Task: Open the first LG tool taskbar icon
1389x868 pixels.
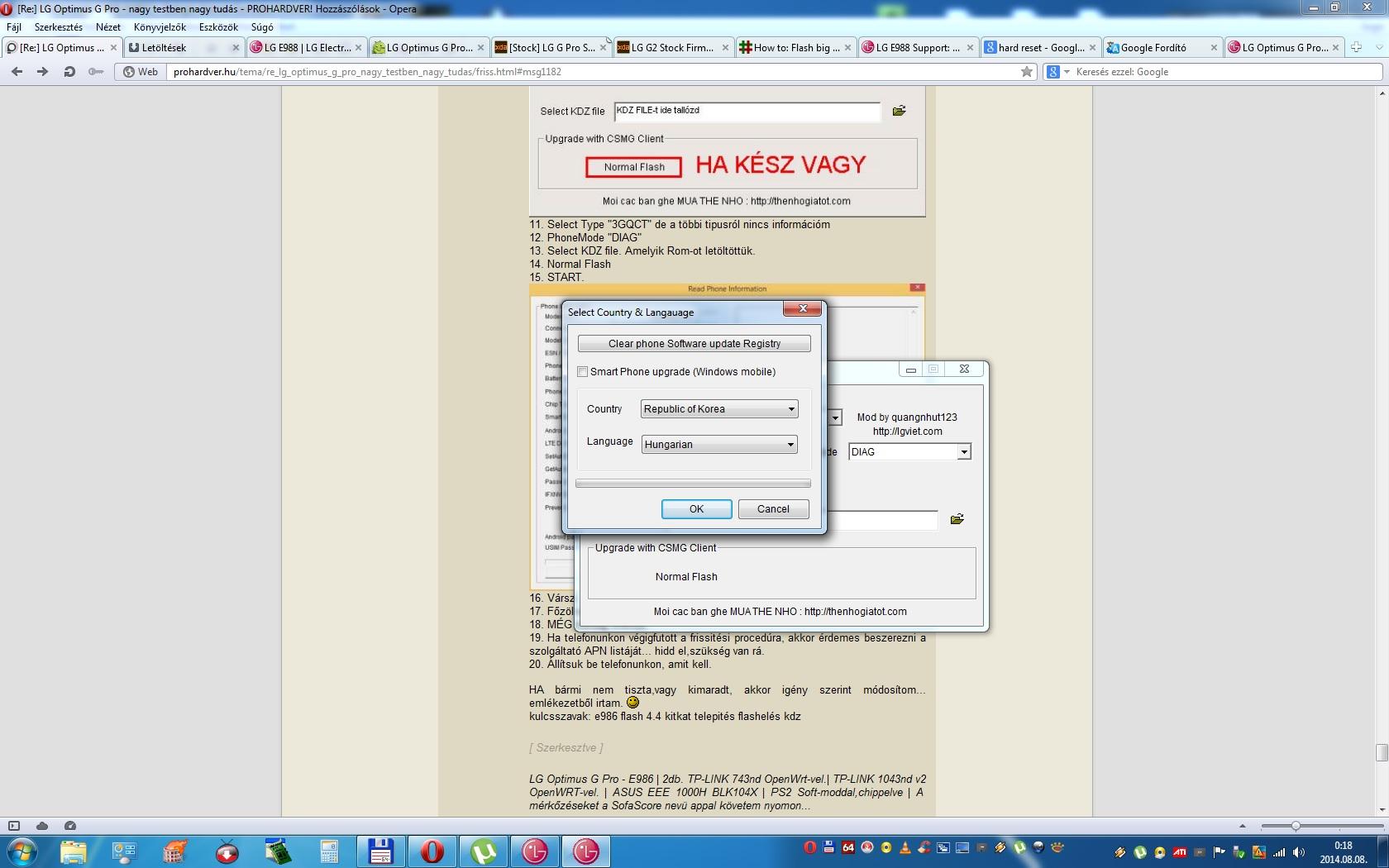Action: 534,851
